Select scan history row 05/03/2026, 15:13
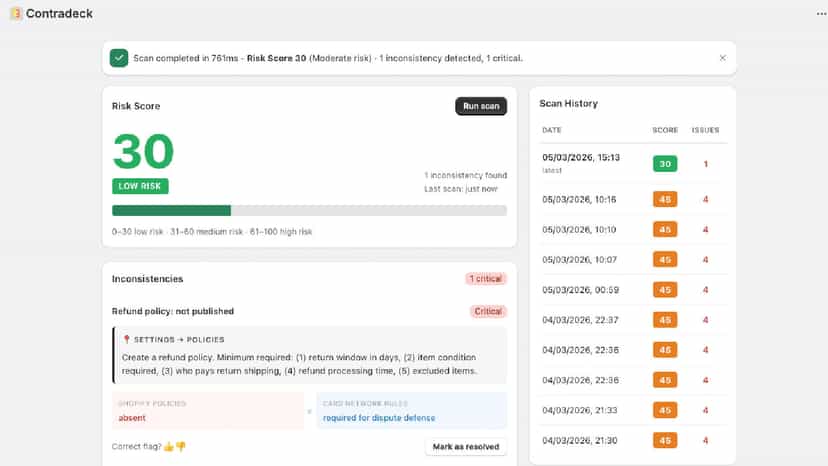The width and height of the screenshot is (828, 466). (x=633, y=163)
